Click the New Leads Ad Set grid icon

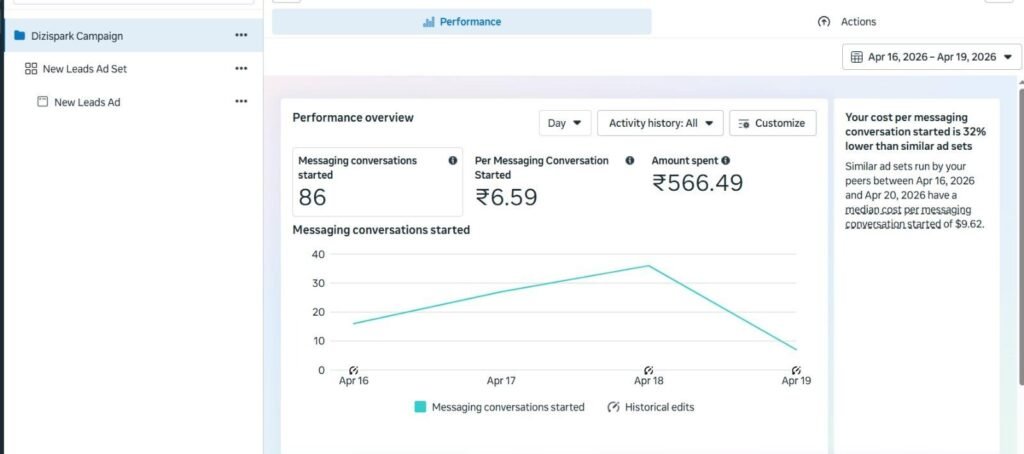(31, 69)
